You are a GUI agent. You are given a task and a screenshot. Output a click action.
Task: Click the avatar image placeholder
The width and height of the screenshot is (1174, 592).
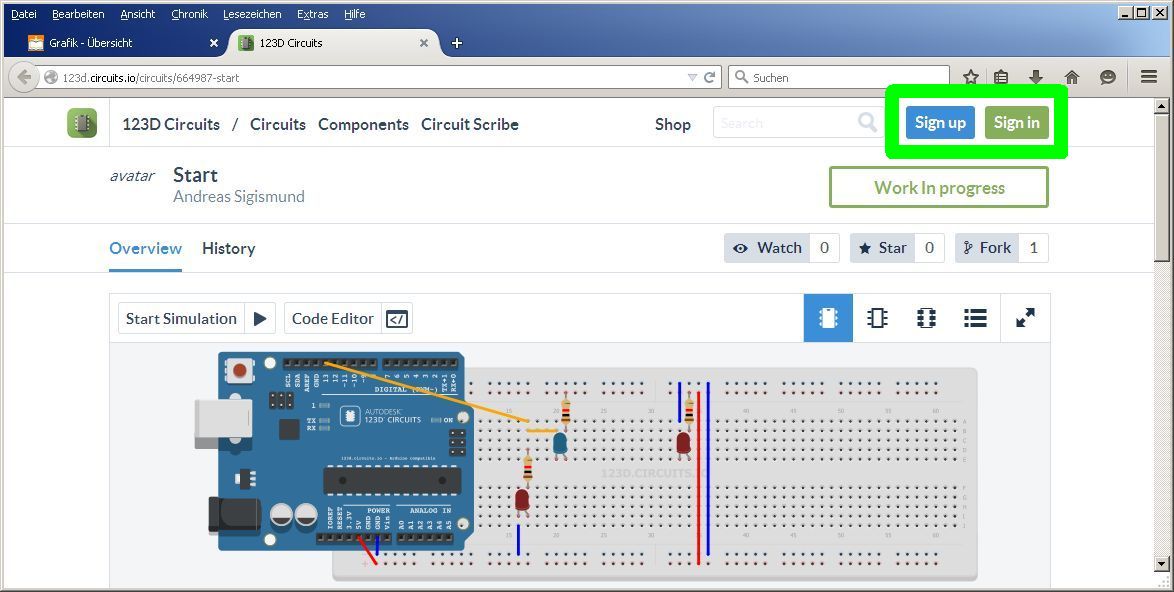click(132, 176)
